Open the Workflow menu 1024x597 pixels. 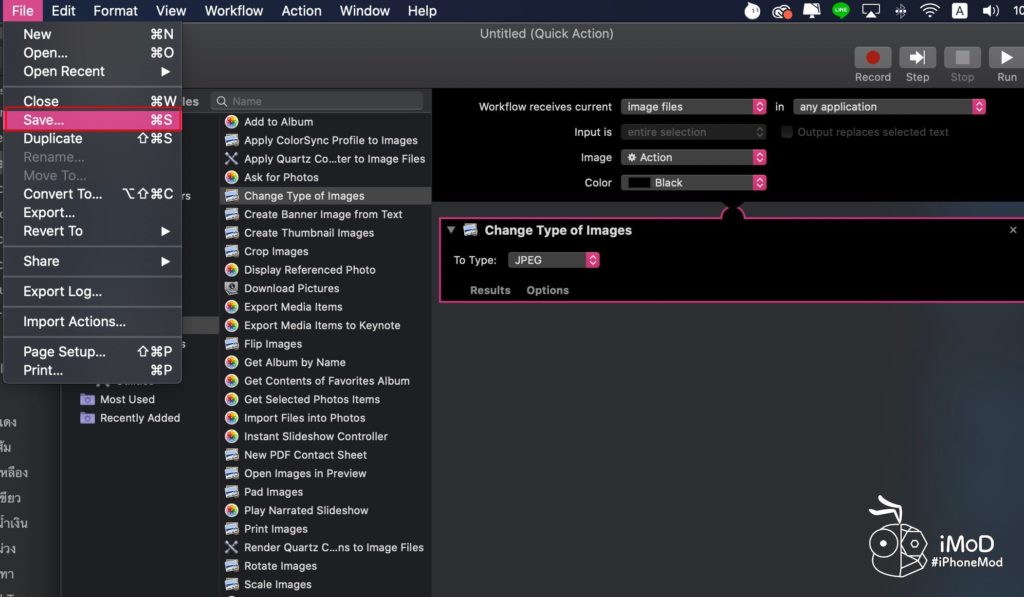pos(234,11)
